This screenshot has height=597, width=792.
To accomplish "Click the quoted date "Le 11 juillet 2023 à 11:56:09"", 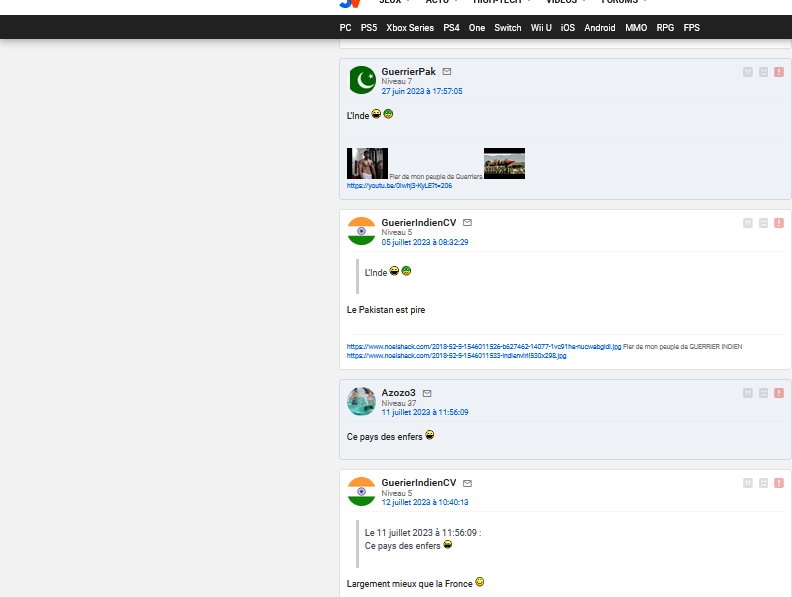I will [423, 533].
